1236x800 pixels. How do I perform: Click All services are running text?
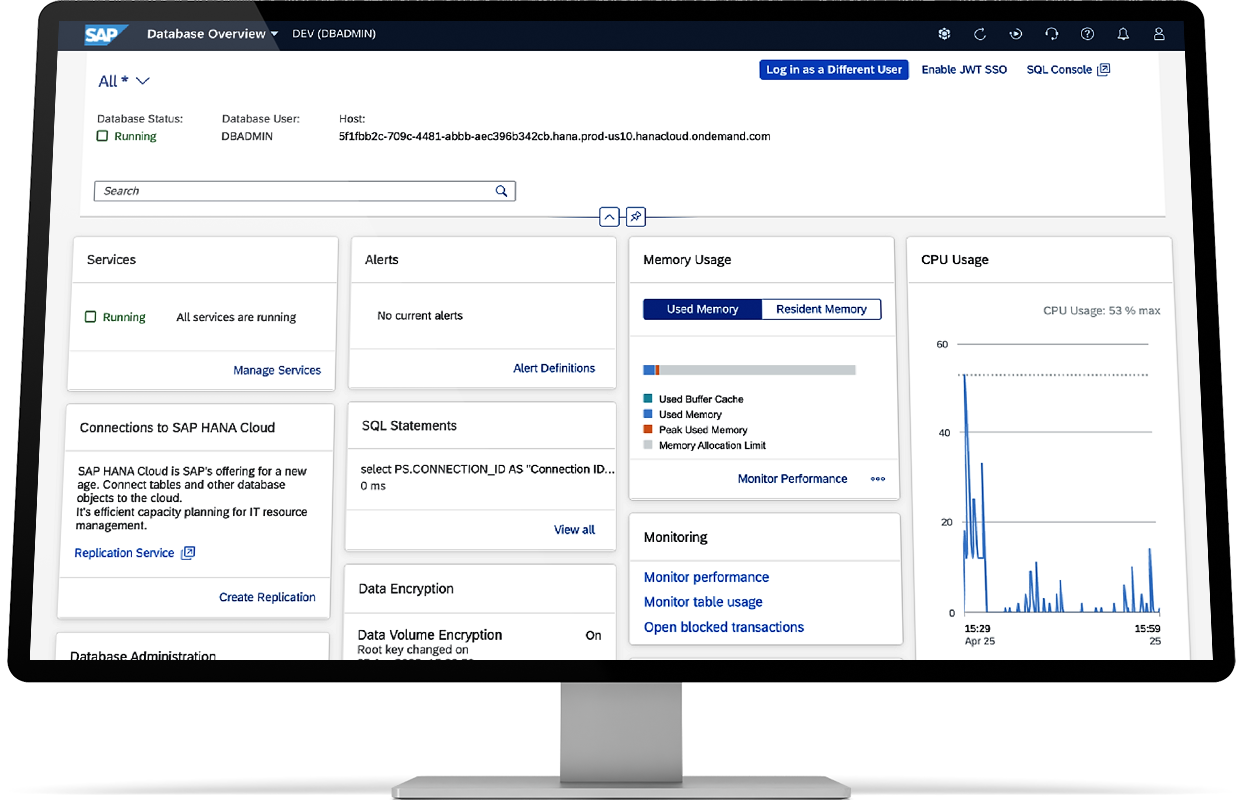(236, 317)
